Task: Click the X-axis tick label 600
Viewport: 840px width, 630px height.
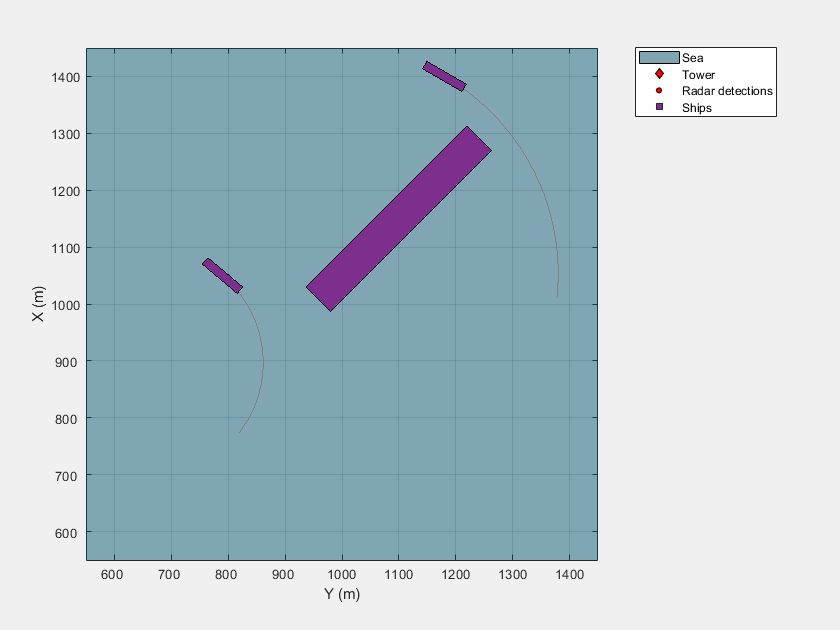Action: [66, 533]
